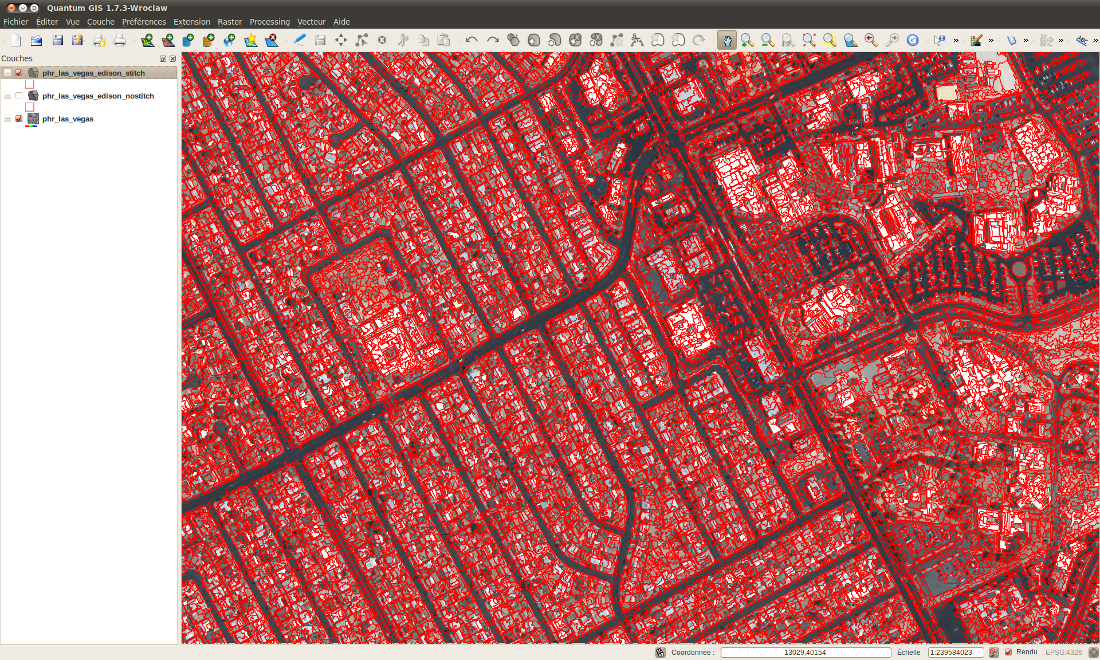Click the Zoom Out magnifier tool
Screen dimensions: 1100x660
coord(767,40)
